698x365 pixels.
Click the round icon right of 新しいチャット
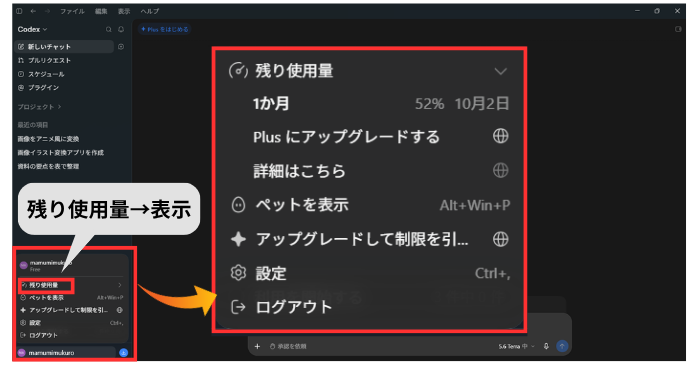(121, 47)
